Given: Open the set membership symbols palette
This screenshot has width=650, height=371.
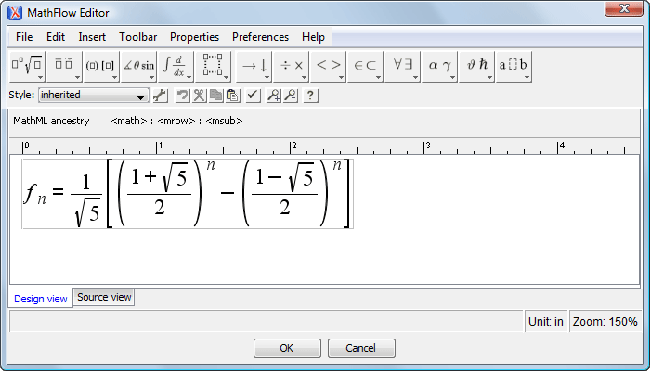Looking at the screenshot, I should 365,67.
